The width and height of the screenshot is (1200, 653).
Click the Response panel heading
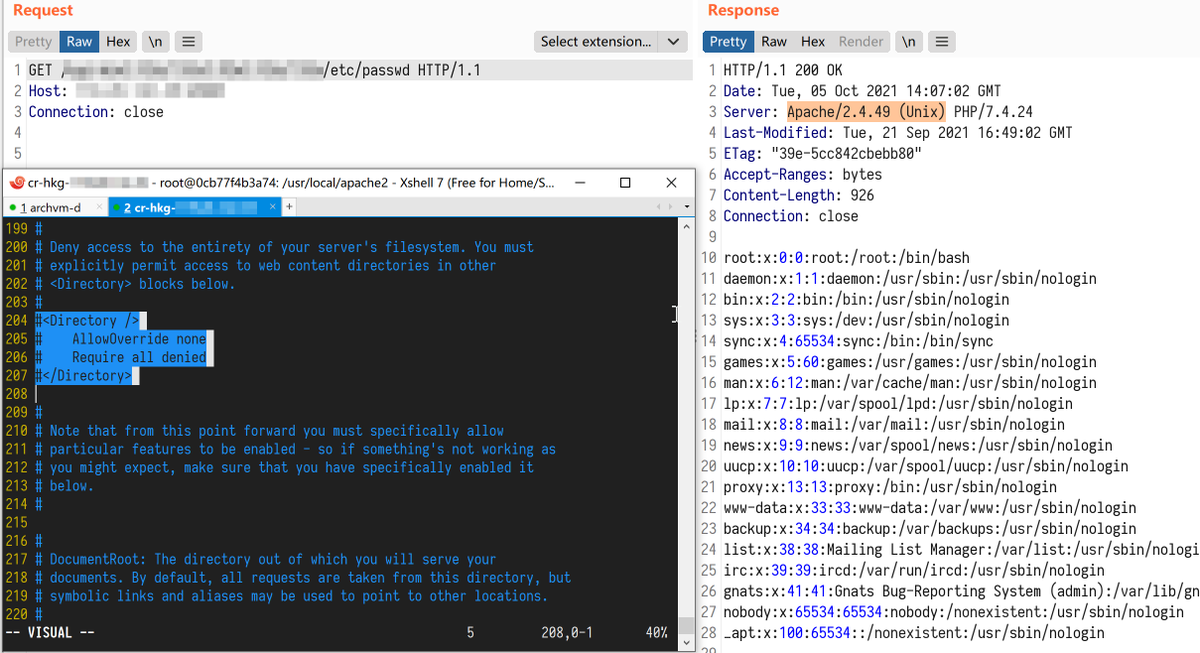(743, 10)
